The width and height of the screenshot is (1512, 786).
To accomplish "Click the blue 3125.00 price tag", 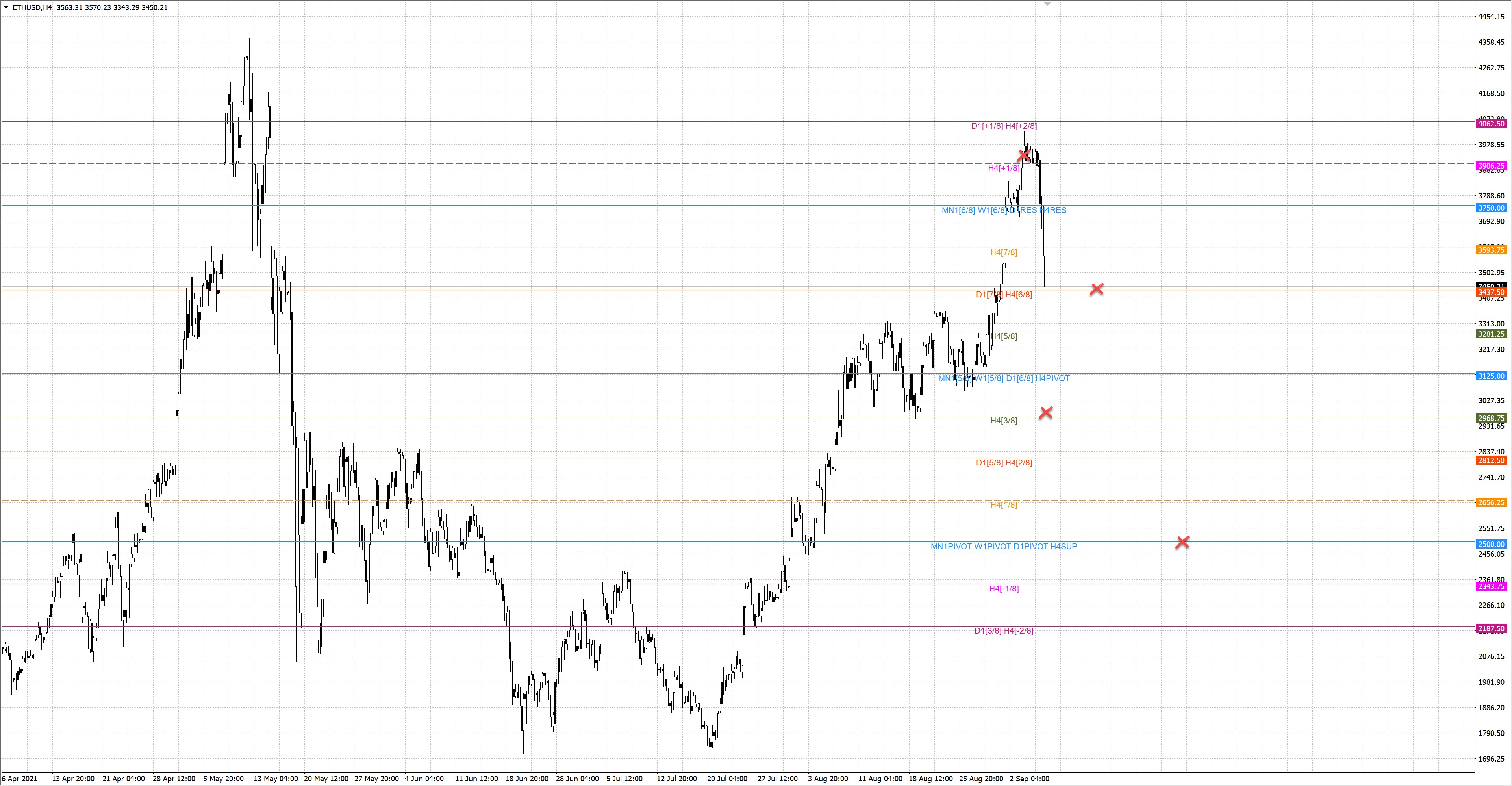I will pos(1491,376).
